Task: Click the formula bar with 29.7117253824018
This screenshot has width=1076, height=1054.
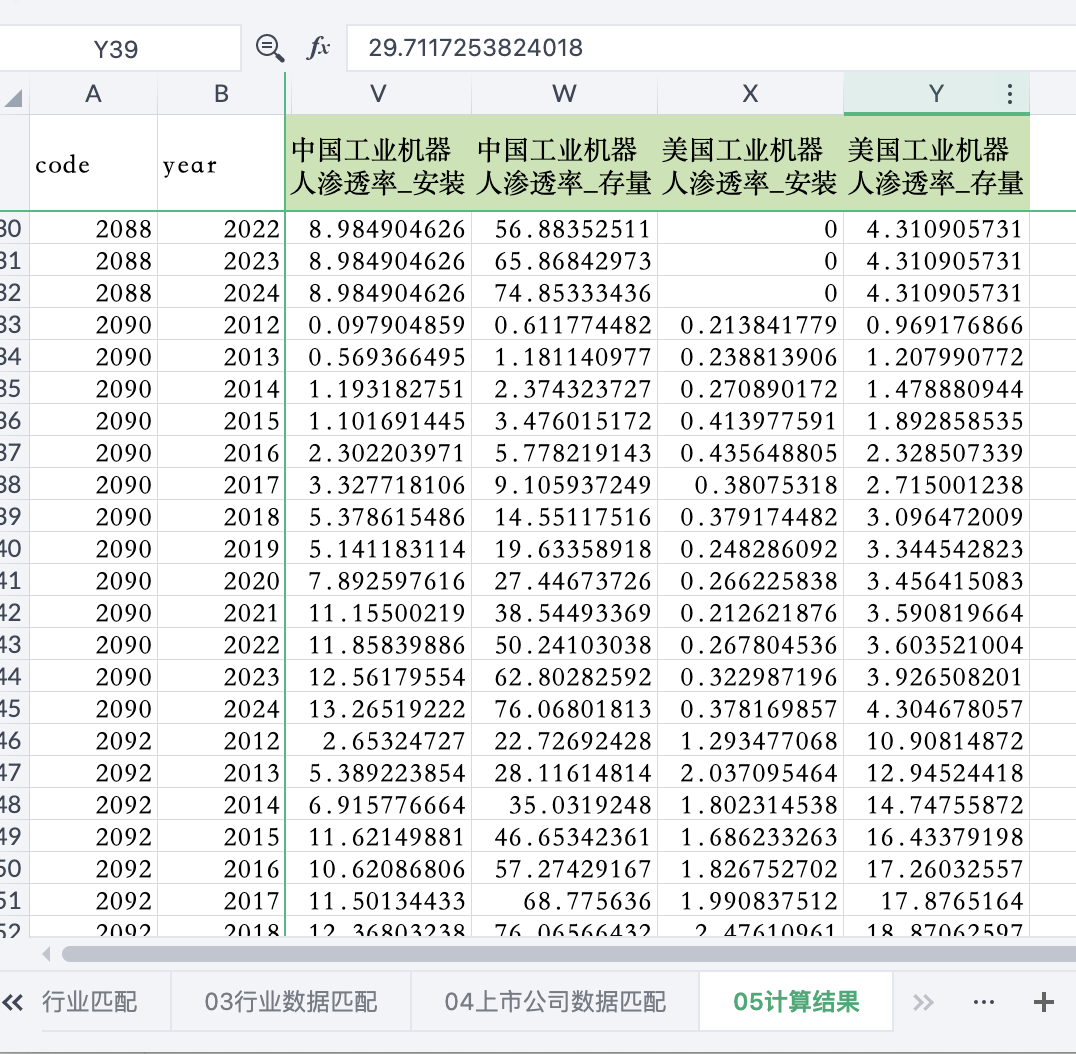Action: [x=711, y=48]
